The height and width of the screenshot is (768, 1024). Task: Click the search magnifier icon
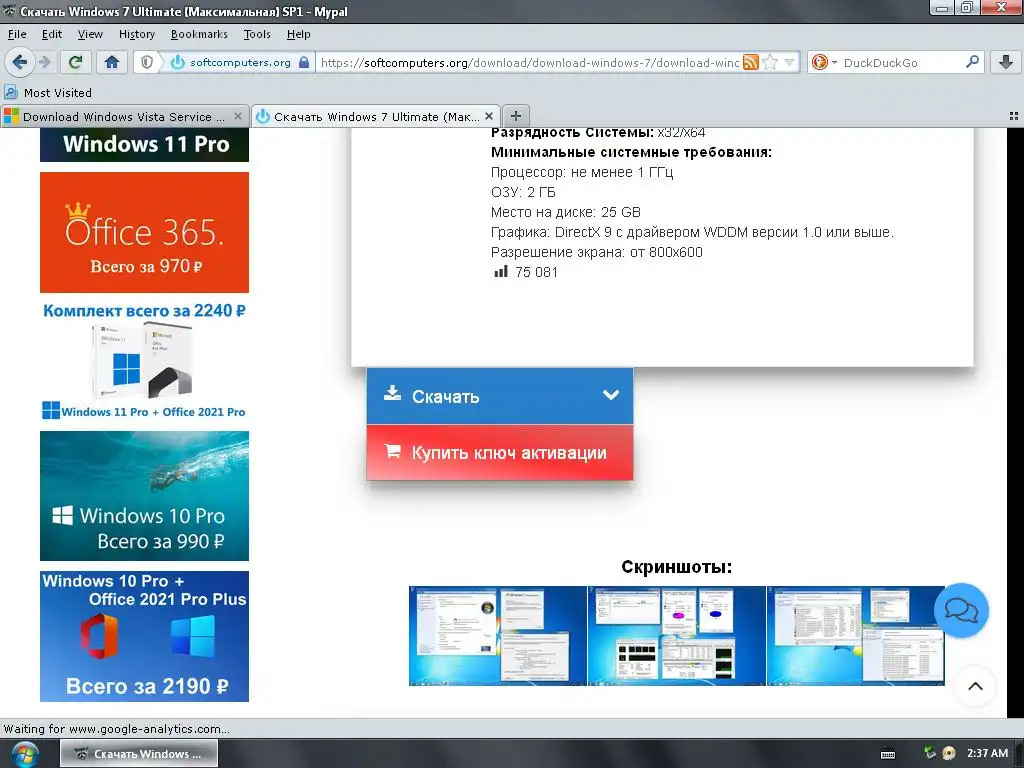(x=972, y=62)
